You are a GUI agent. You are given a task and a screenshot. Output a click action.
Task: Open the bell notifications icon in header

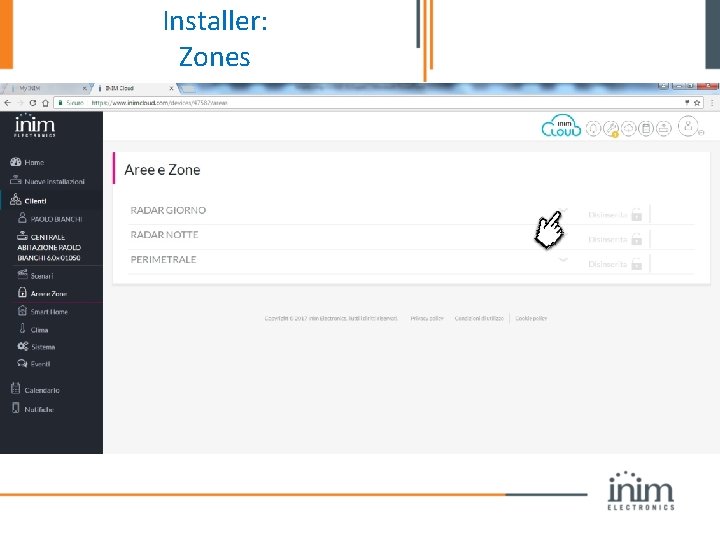pyautogui.click(x=593, y=129)
